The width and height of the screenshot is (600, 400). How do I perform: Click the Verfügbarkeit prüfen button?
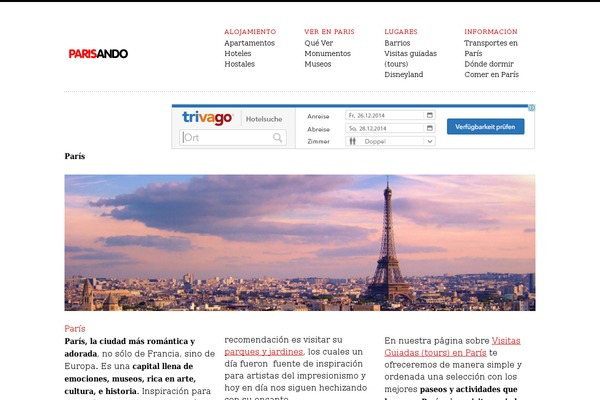click(x=485, y=127)
